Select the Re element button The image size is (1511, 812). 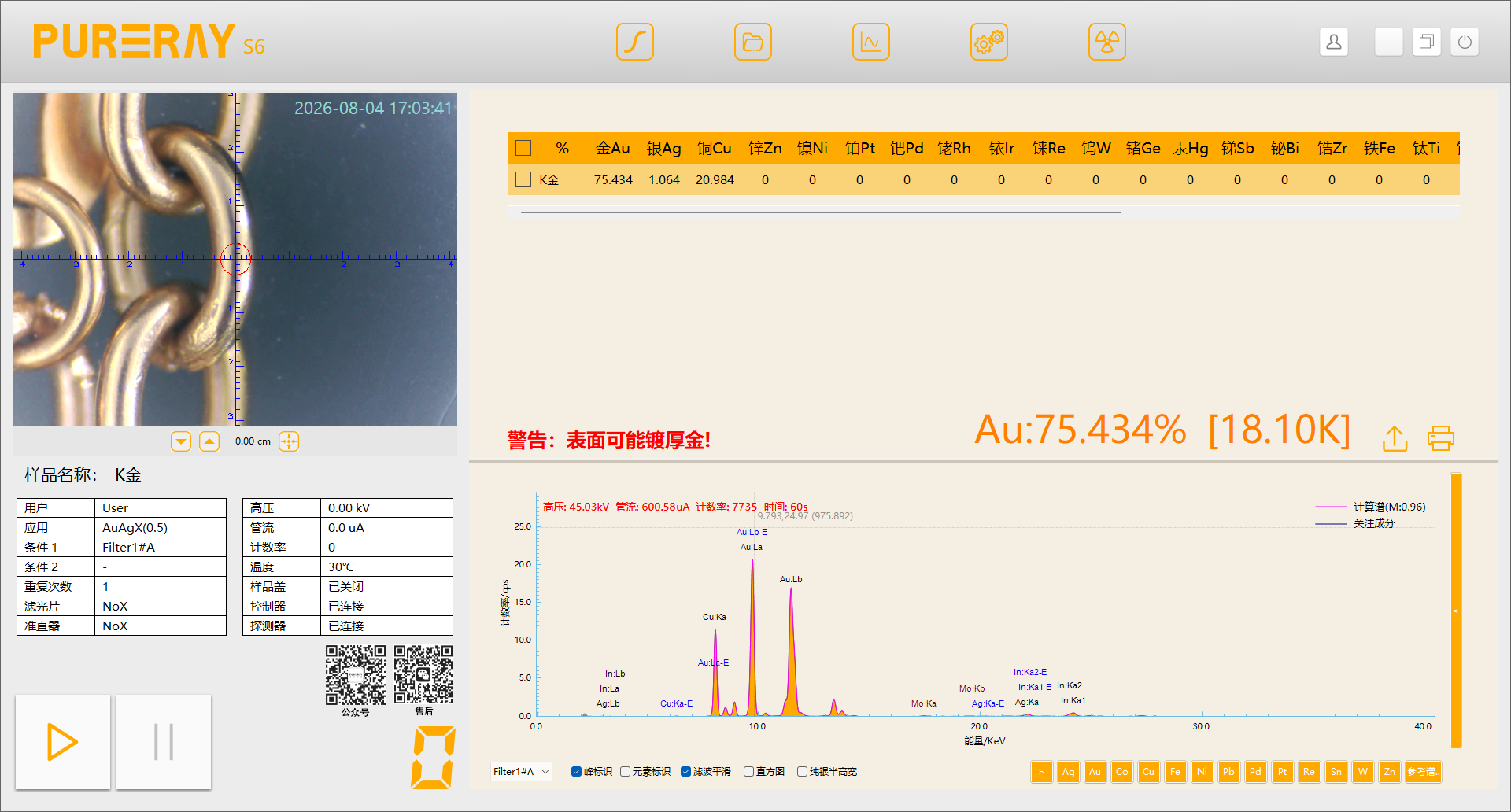[x=1309, y=772]
